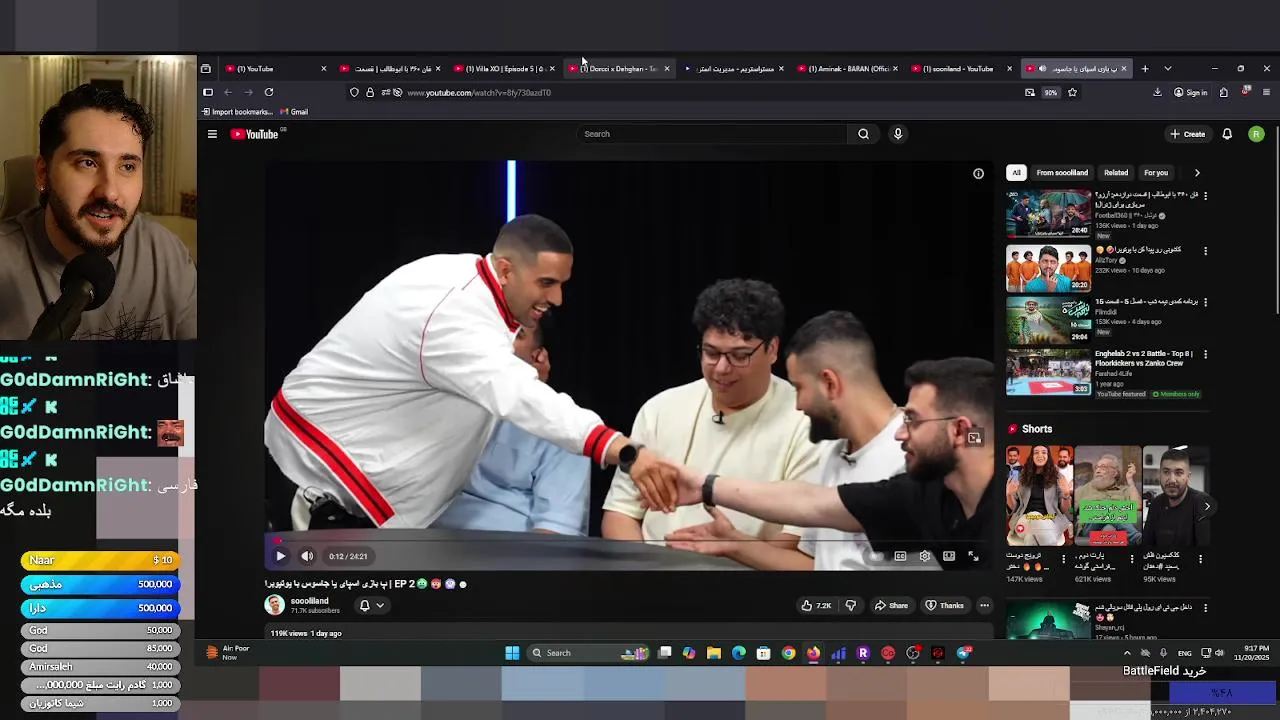Play the video with the player button

pos(280,556)
